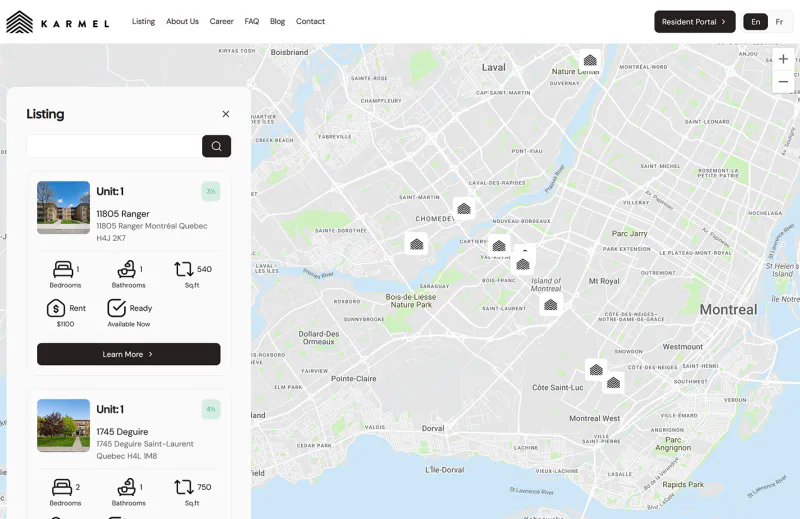
Task: Open the 1745 Deguire building photo
Action: [63, 425]
